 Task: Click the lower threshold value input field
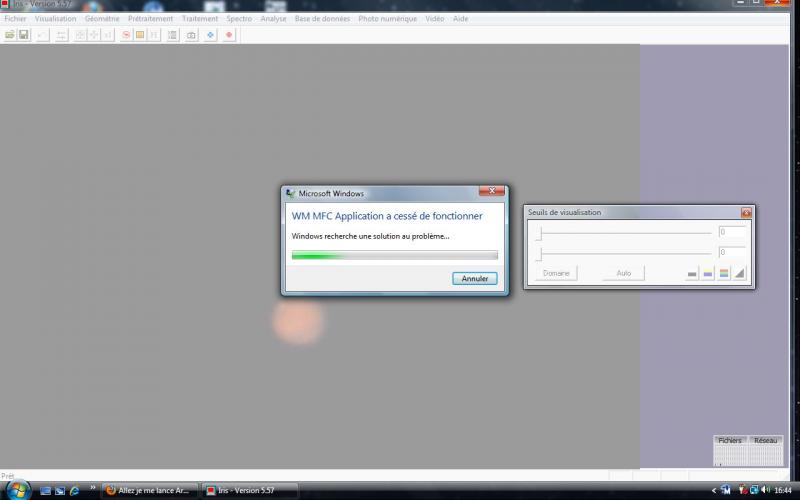point(732,252)
